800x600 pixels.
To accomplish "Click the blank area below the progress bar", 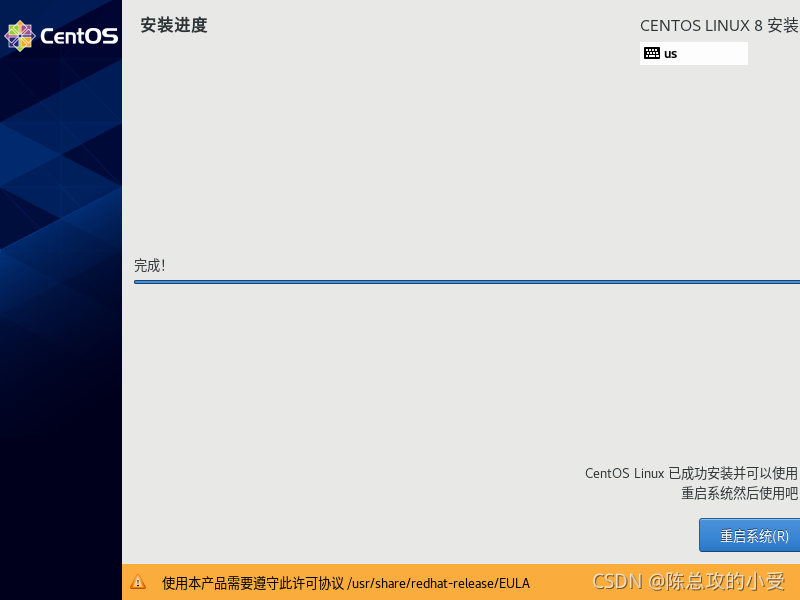I will click(400, 380).
